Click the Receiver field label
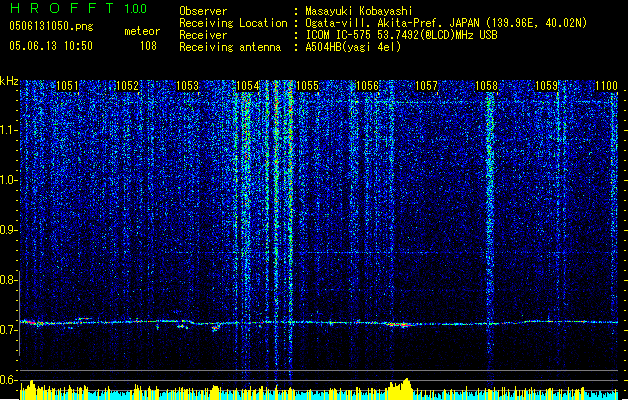The image size is (629, 400). pos(203,35)
